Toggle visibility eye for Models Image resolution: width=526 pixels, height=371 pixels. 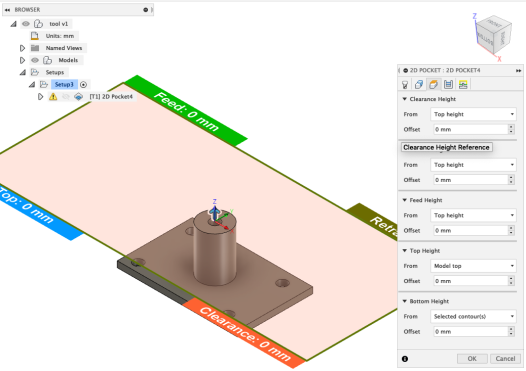[x=35, y=60]
